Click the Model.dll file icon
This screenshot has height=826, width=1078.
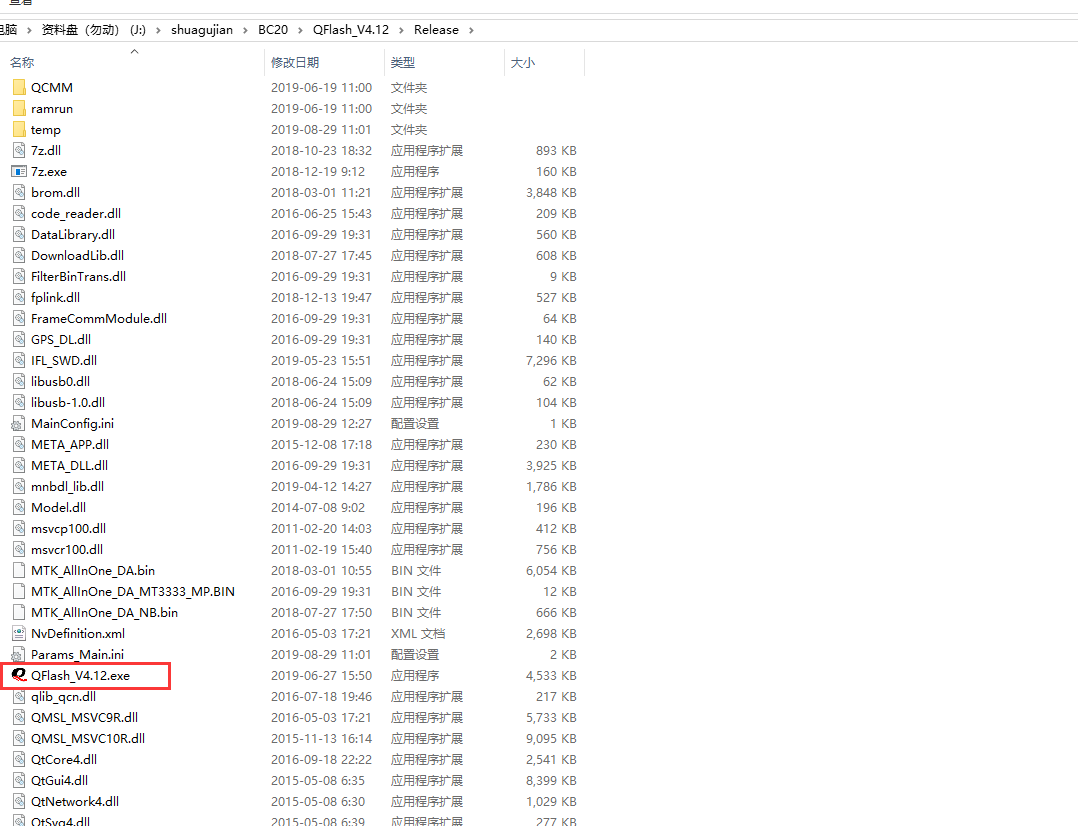pos(19,508)
